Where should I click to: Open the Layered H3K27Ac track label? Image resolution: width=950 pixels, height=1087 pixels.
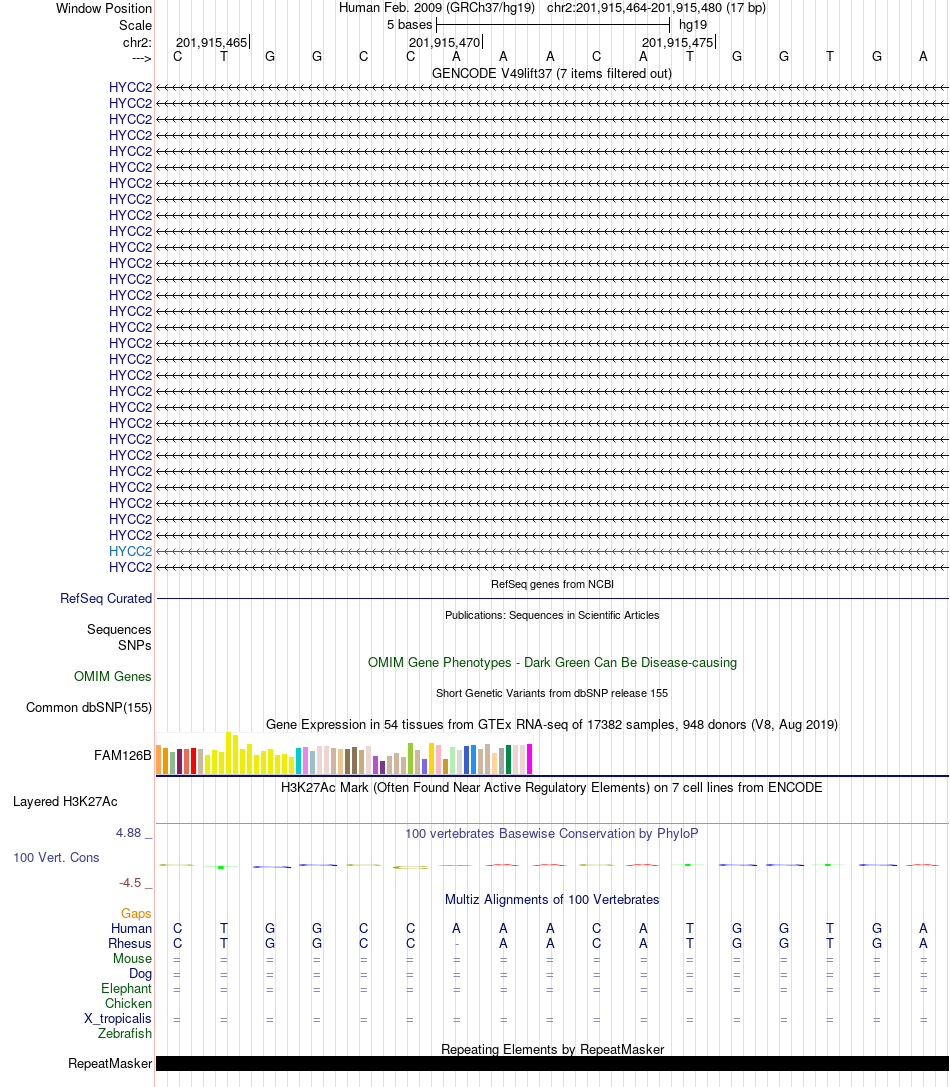[x=65, y=801]
